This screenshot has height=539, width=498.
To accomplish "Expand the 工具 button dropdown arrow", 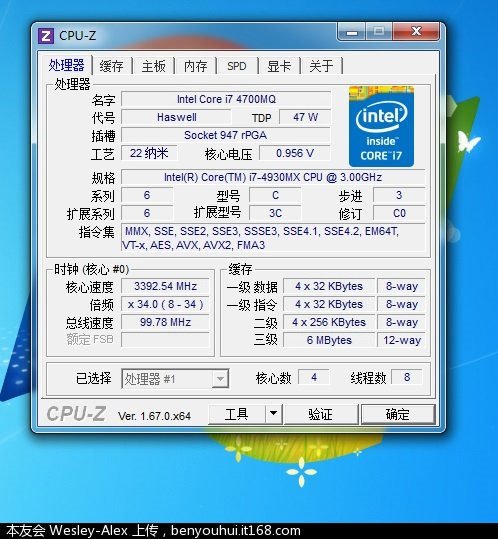I will pos(274,414).
